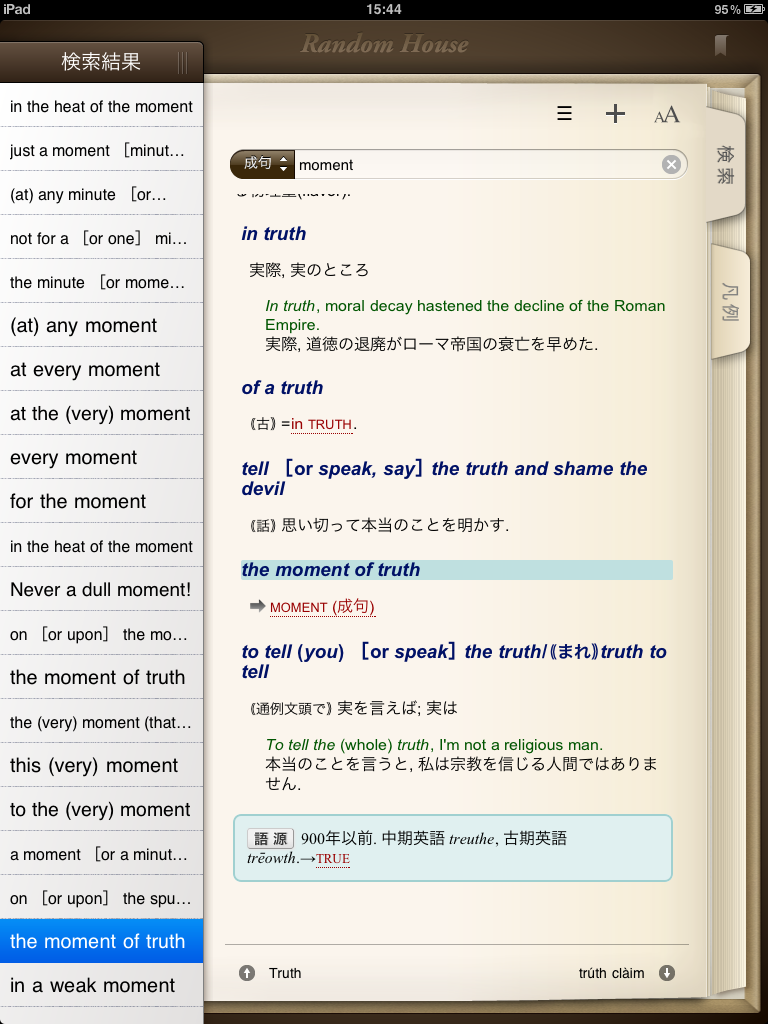
Task: Tap the plus add icon
Action: 615,114
